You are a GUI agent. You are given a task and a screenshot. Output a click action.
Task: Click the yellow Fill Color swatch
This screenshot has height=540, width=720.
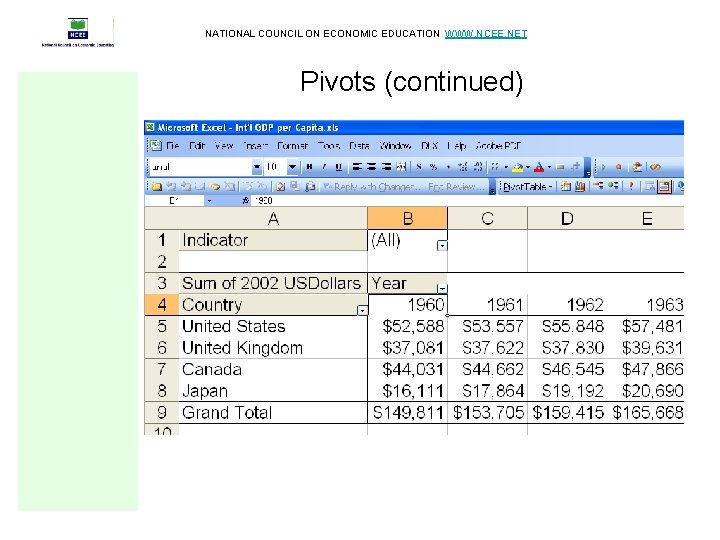point(518,167)
